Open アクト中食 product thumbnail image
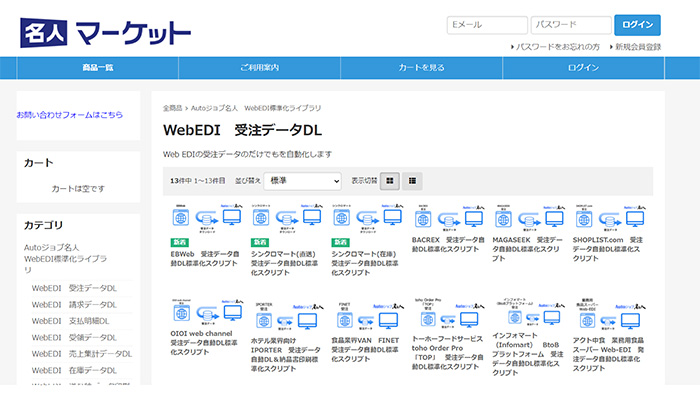Screen dimensions: 700x394 [x=609, y=315]
